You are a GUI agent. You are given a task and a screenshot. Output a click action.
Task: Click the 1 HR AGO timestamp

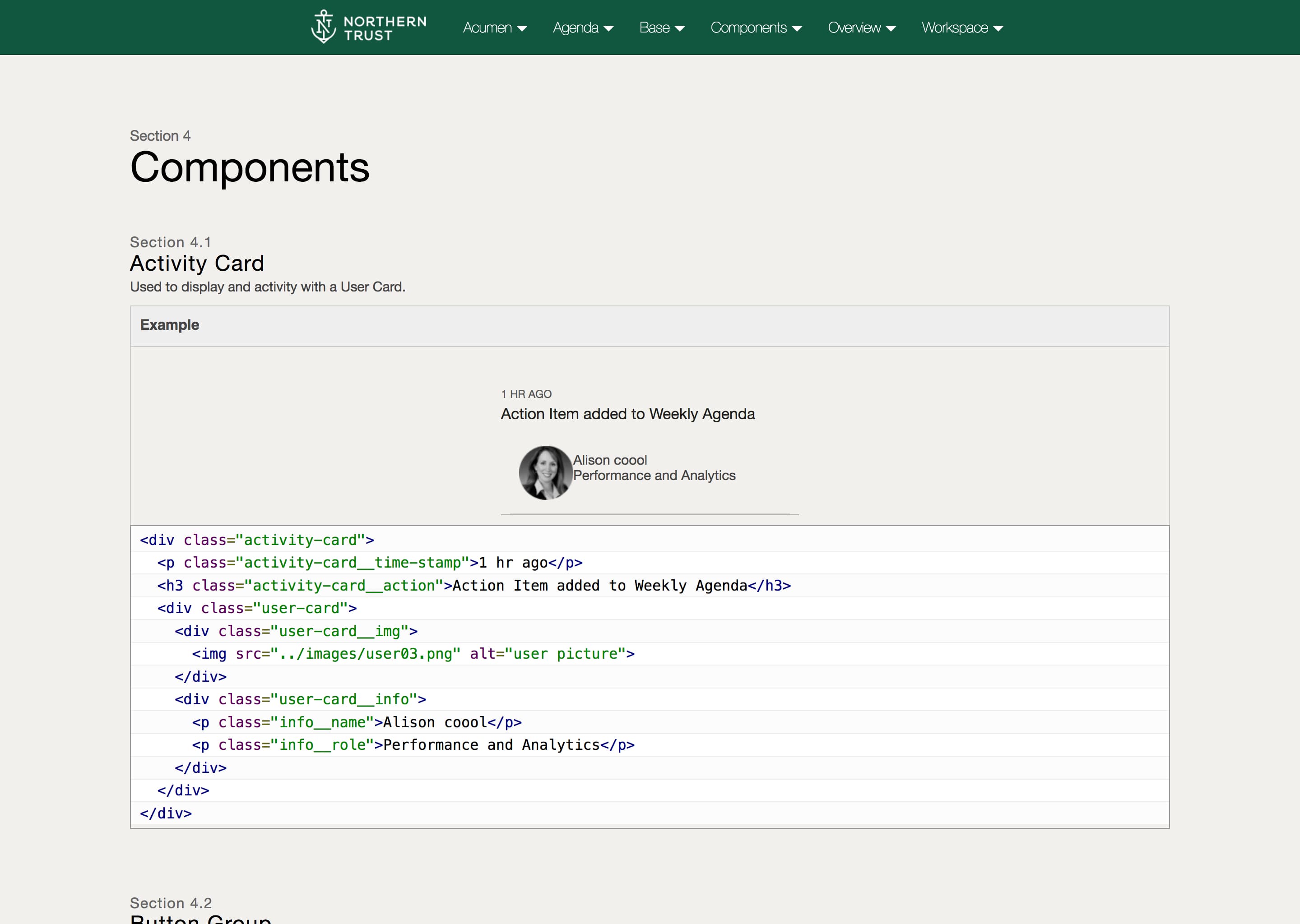(526, 394)
